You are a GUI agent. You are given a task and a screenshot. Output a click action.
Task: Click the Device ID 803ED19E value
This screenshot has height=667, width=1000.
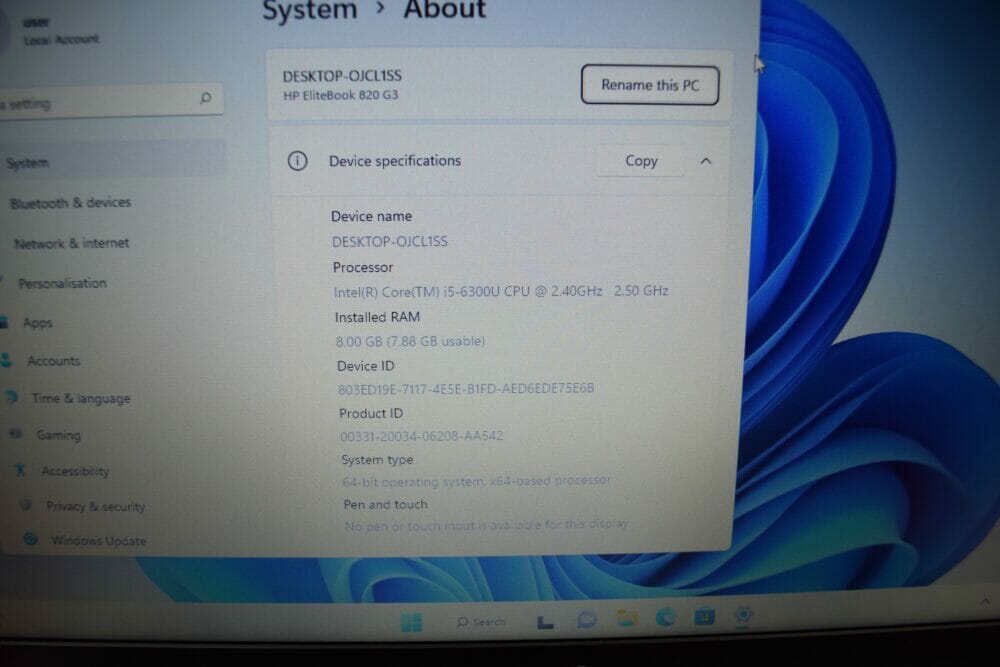click(466, 388)
